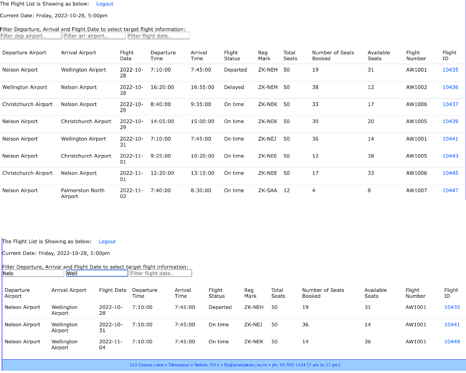
Task: Open flight ID 10439 link
Action: coord(450,121)
